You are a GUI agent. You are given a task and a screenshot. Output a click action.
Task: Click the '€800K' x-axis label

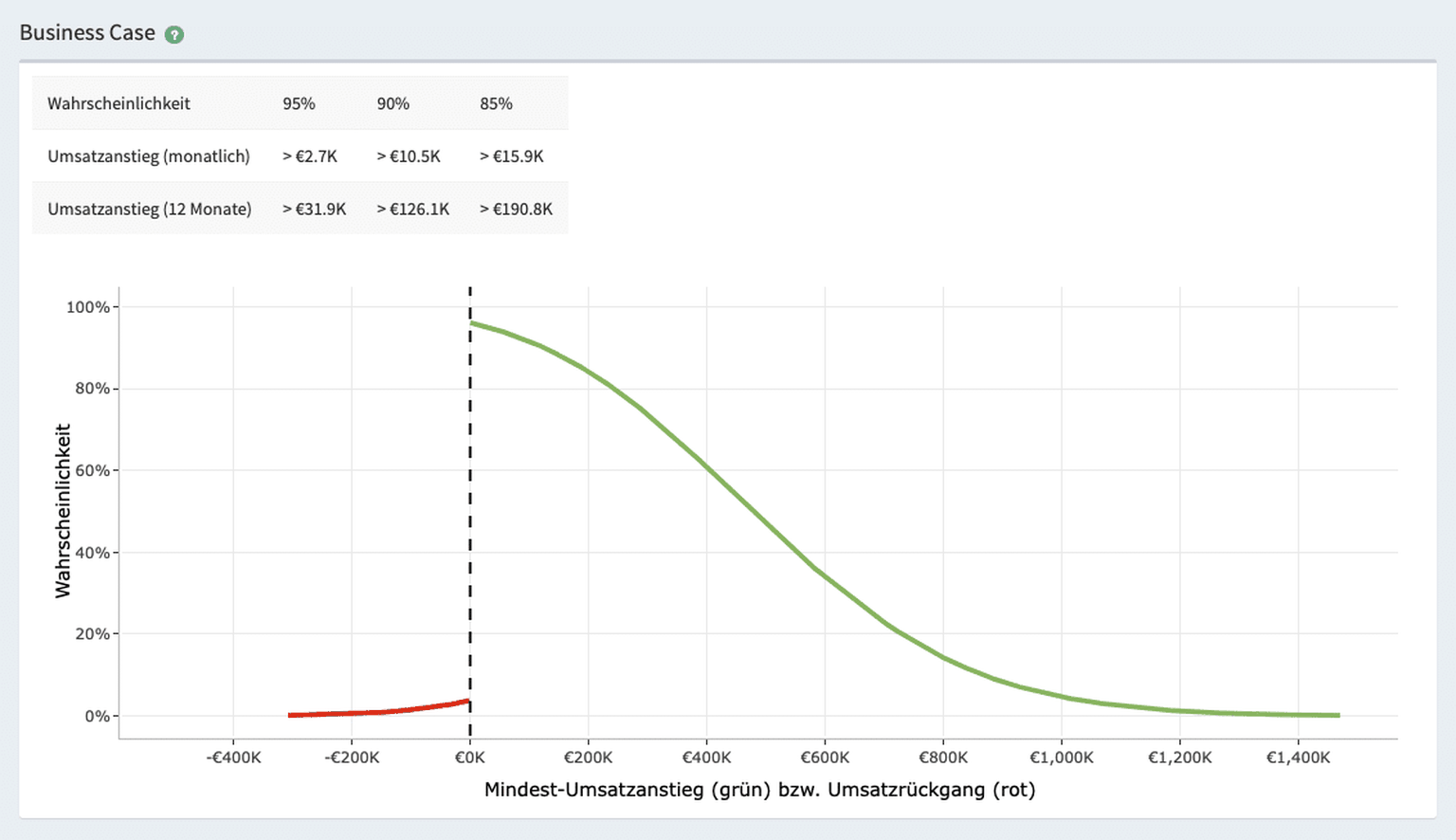click(x=943, y=758)
